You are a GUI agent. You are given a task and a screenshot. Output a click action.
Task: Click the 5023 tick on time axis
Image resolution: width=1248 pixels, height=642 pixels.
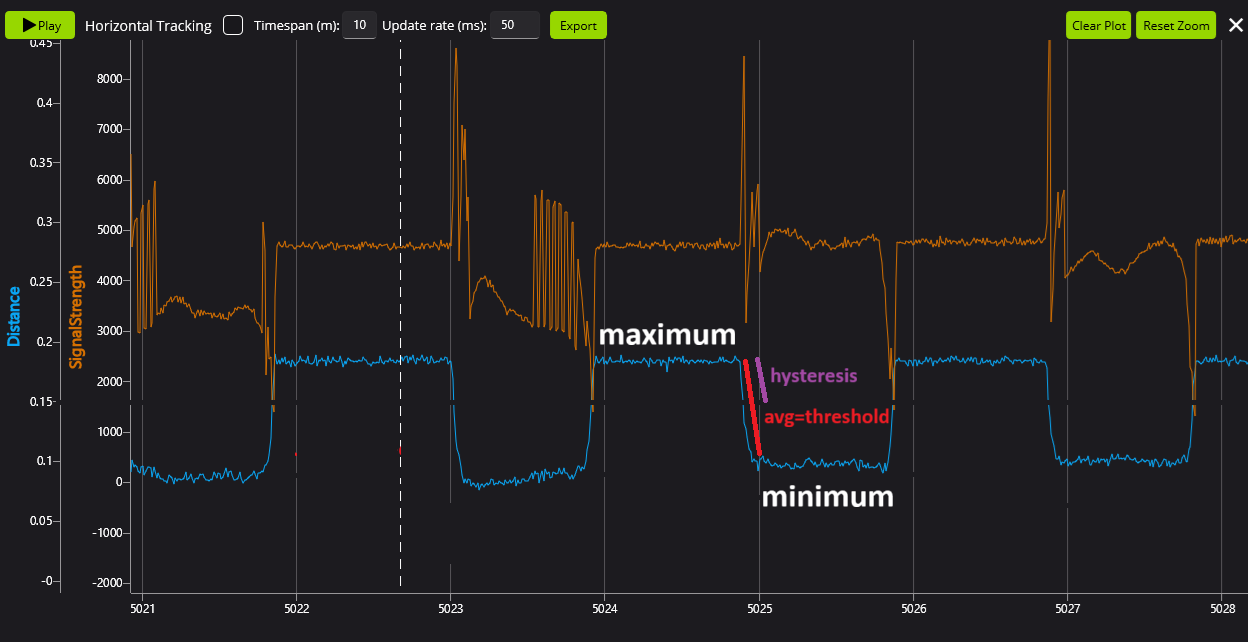click(450, 607)
